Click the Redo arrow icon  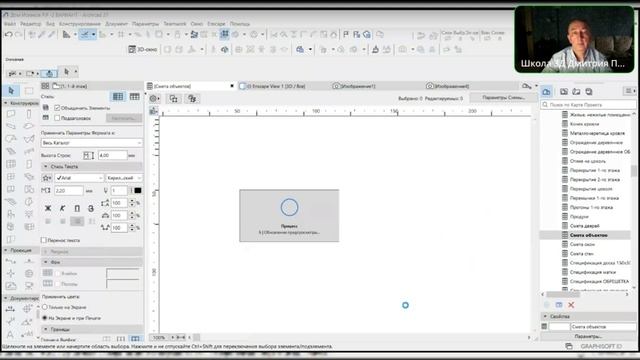[18, 35]
